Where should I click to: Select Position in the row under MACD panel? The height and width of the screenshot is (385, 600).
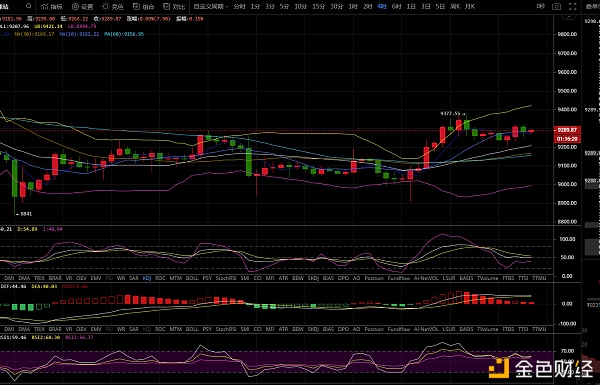tap(374, 329)
